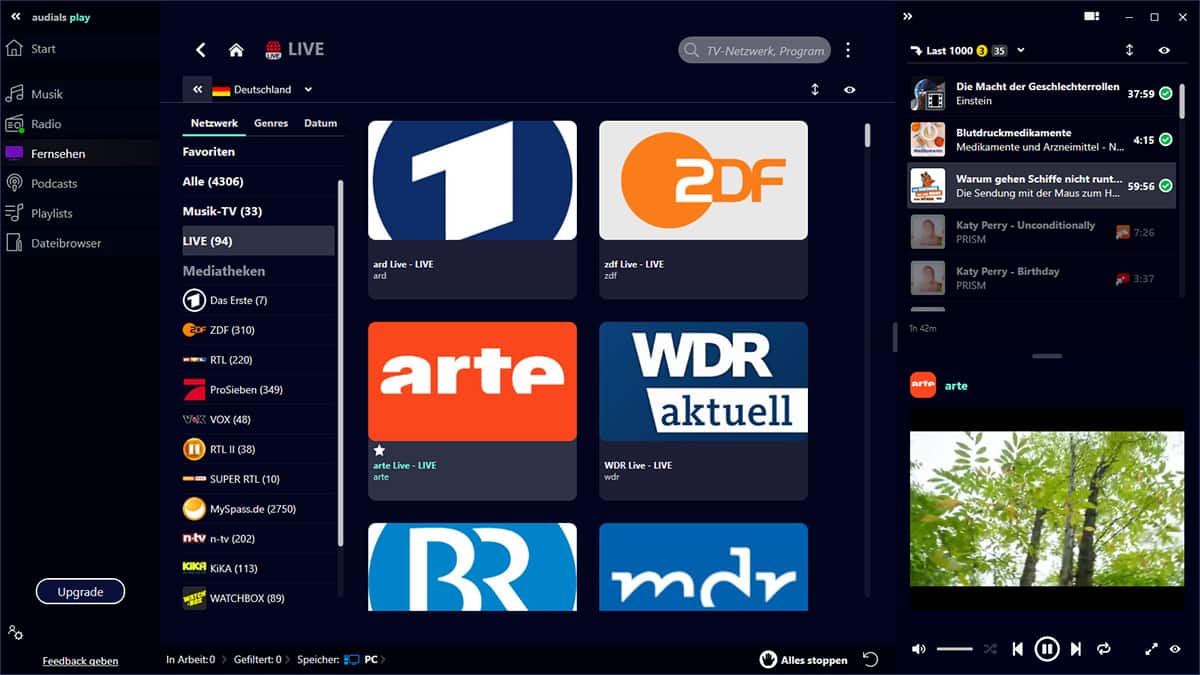Mute using the speaker icon
1200x675 pixels.
(x=918, y=649)
